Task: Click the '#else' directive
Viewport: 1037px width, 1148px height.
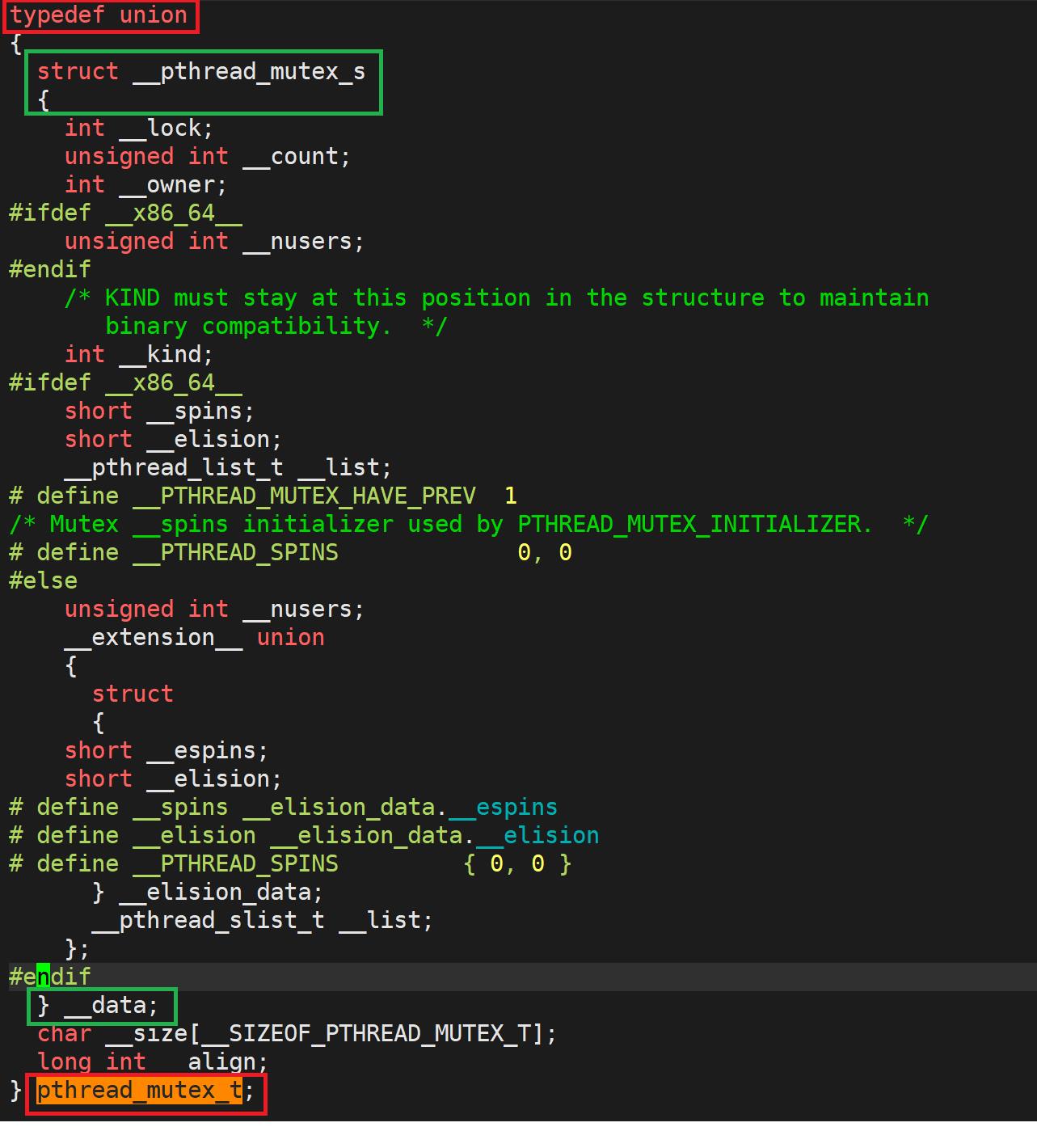Action: pyautogui.click(x=43, y=581)
